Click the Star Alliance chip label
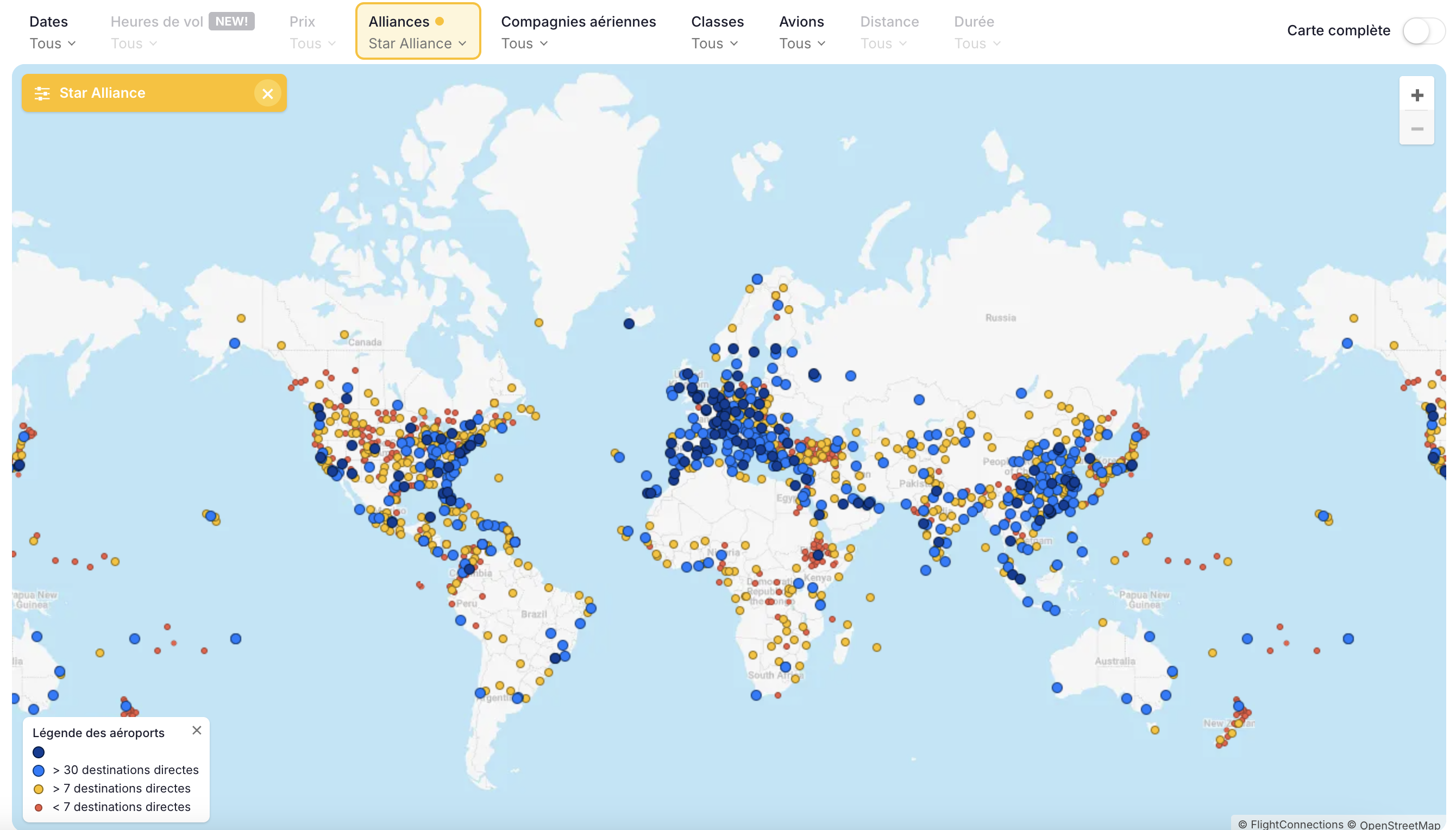The width and height of the screenshot is (1456, 830). (x=103, y=93)
